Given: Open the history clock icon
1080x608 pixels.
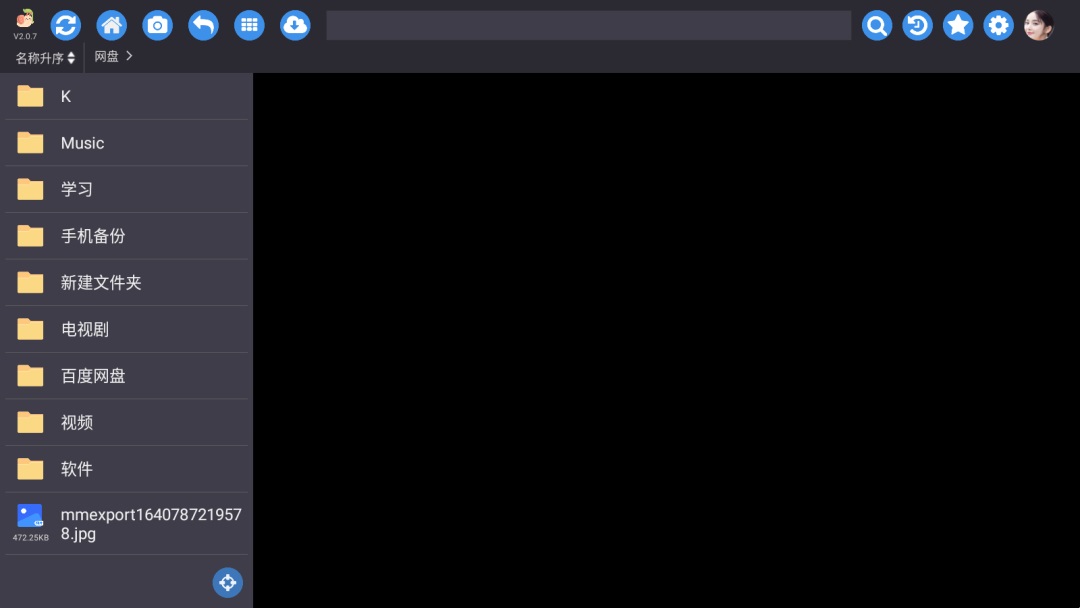Looking at the screenshot, I should click(x=917, y=25).
